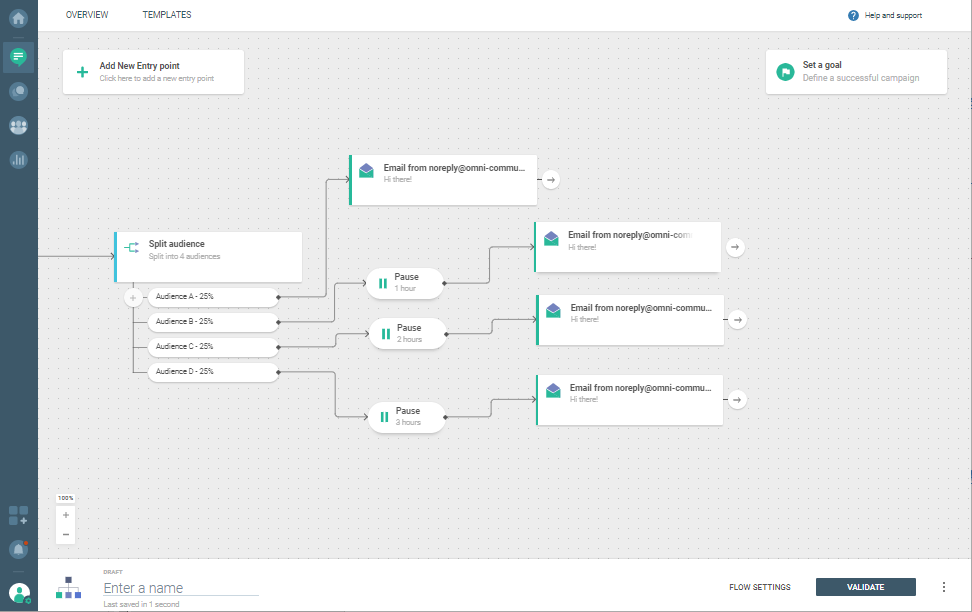Click the Set a goal card

pyautogui.click(x=856, y=72)
